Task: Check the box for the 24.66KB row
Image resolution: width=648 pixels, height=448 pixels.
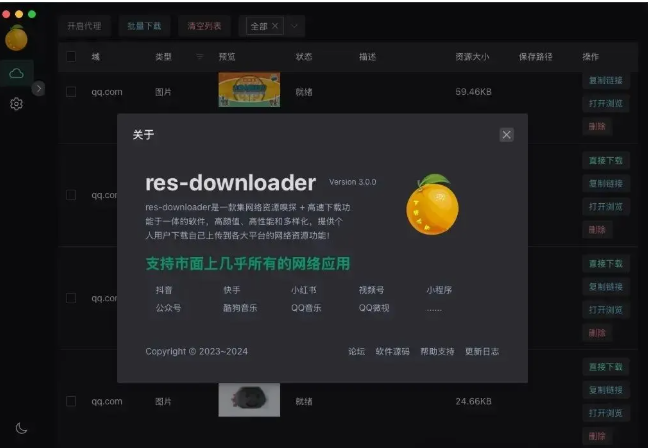Action: point(71,401)
